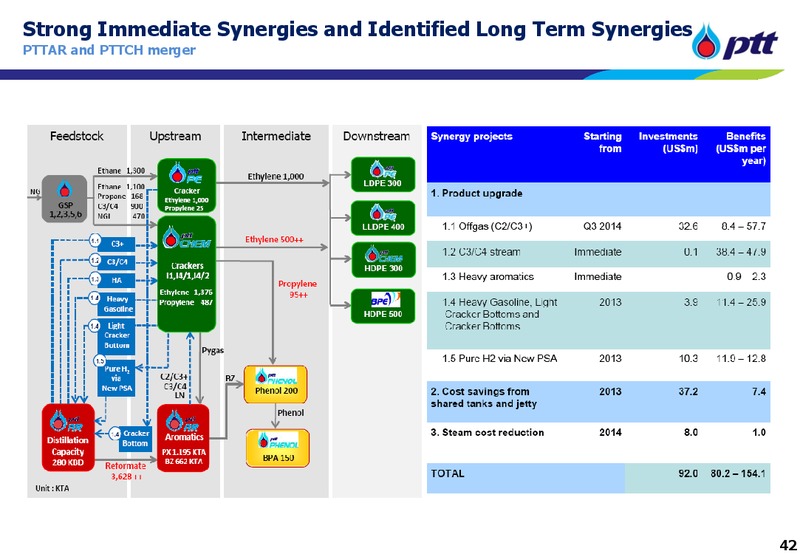800x554 pixels.
Task: Click the slide title Strong Immediate Synergies
Action: [357, 29]
